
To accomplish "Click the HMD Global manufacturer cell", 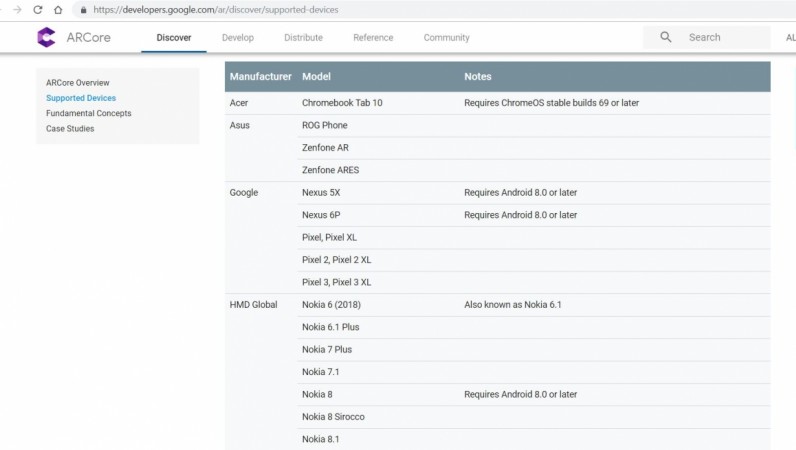I will pos(253,305).
